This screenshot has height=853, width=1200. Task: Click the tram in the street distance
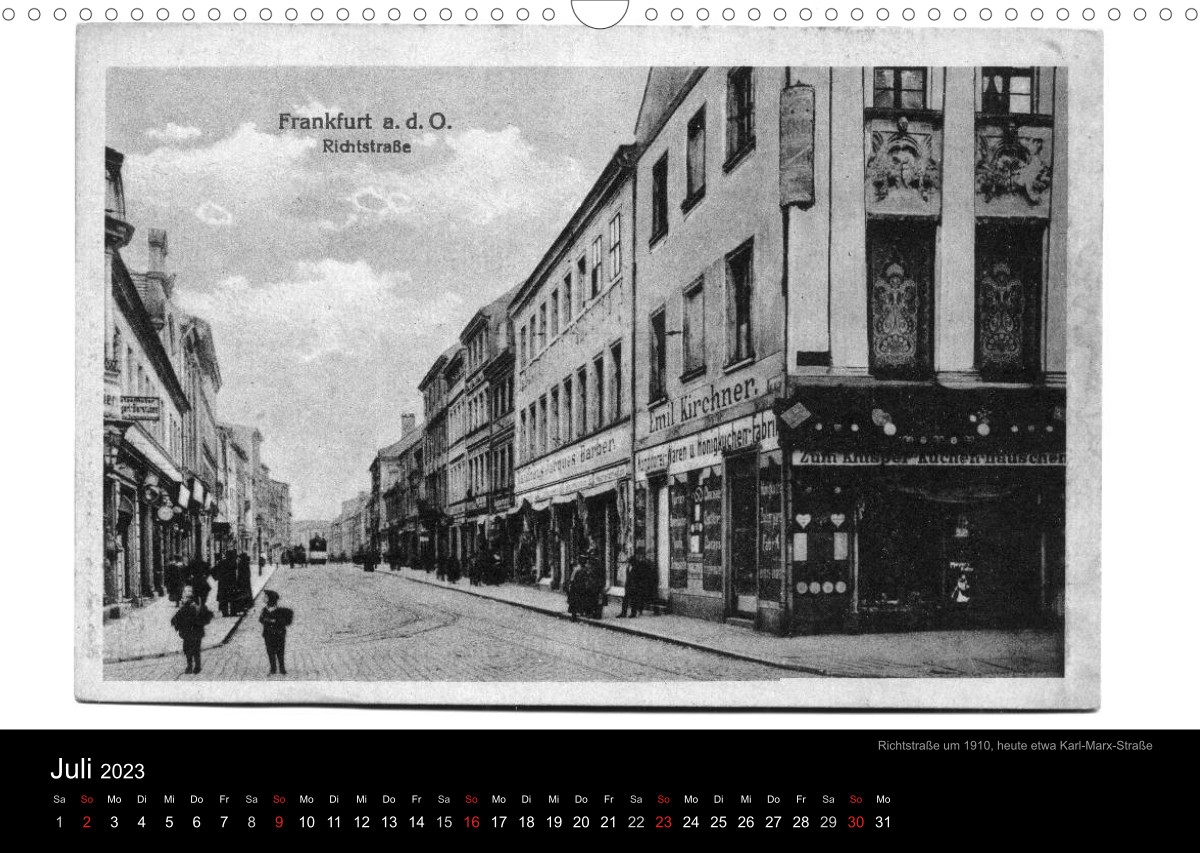coord(318,549)
